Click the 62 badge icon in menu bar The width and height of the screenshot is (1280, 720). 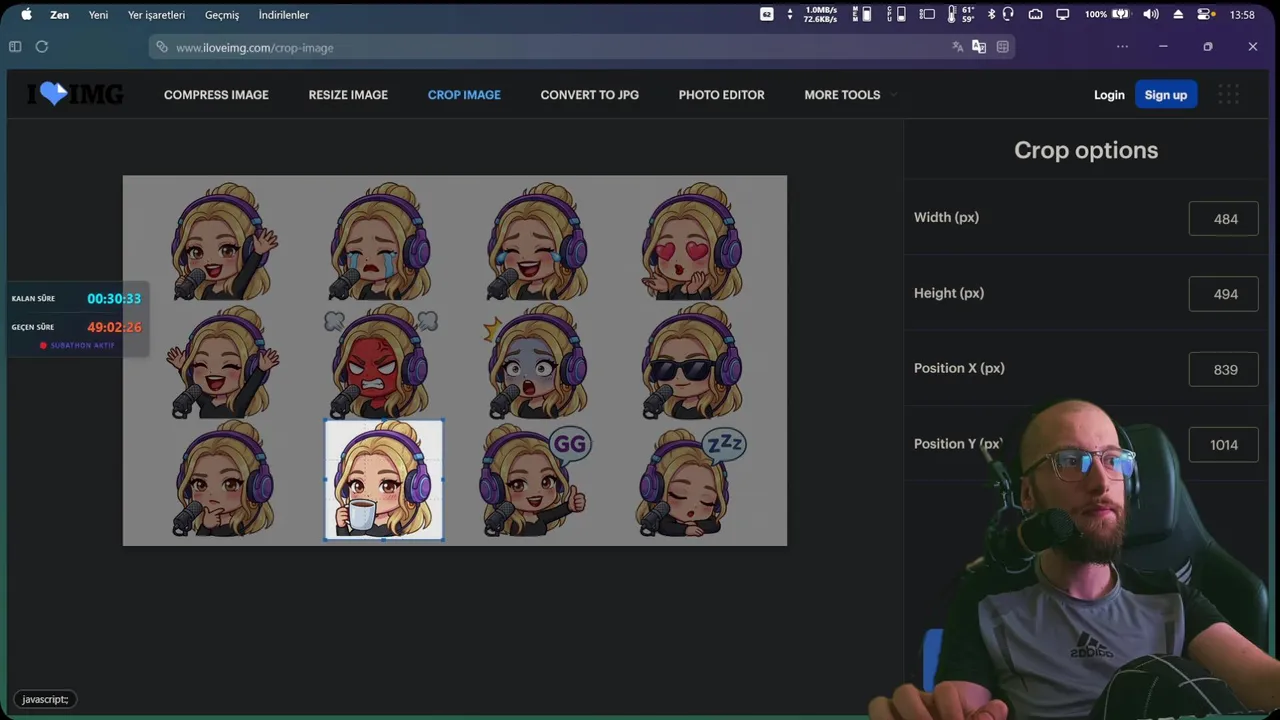click(x=767, y=14)
